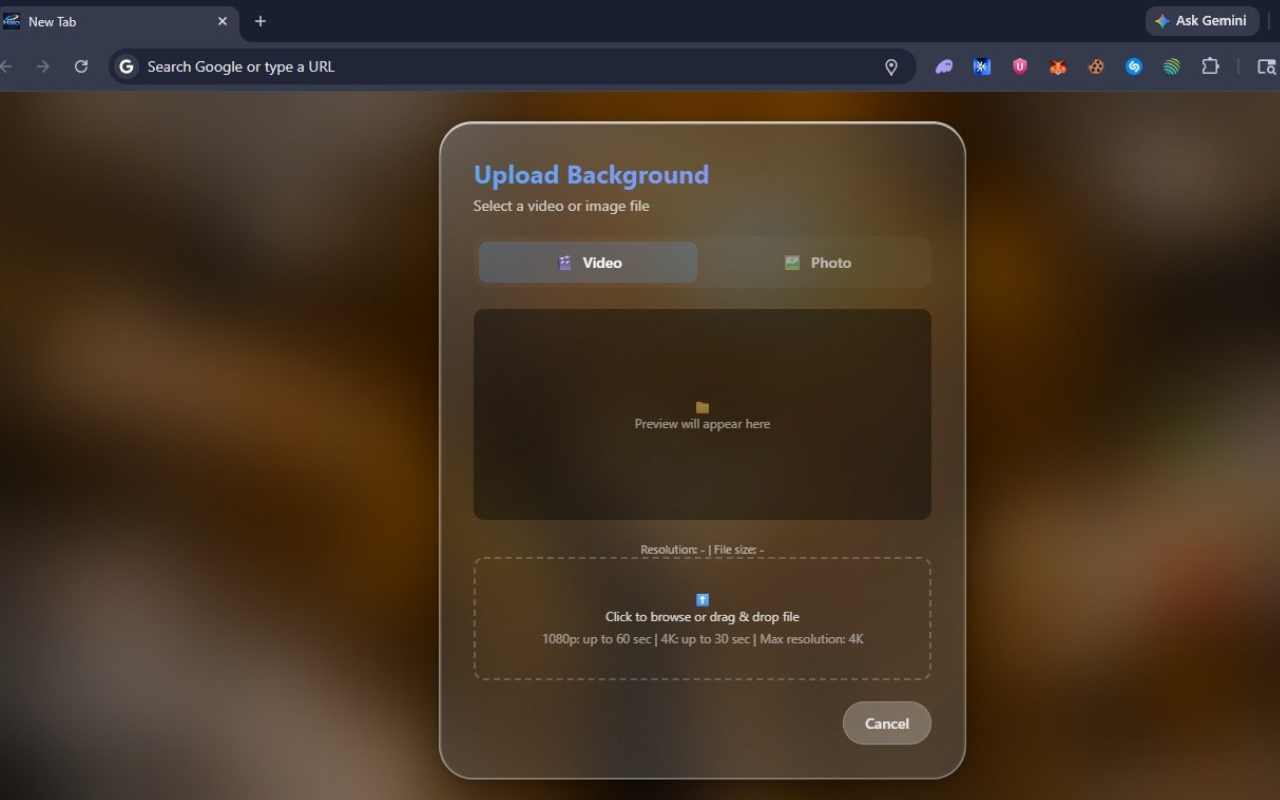The width and height of the screenshot is (1280, 800).
Task: Go forward in browser history
Action: [43, 67]
